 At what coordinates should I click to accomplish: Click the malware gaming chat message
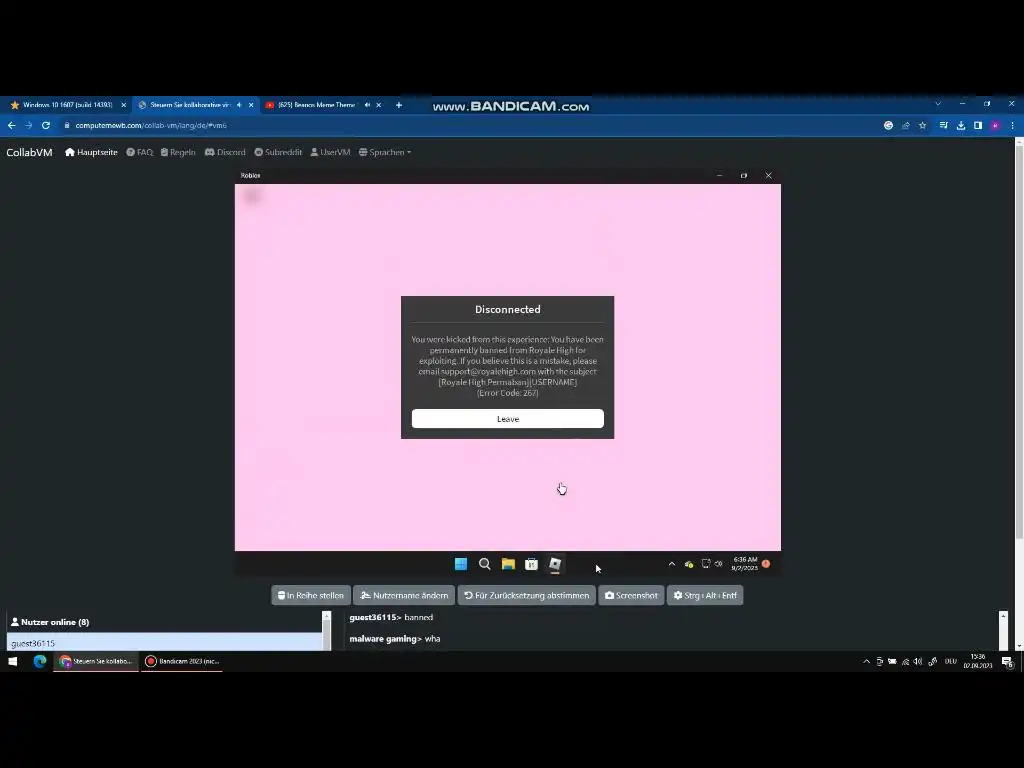[394, 639]
